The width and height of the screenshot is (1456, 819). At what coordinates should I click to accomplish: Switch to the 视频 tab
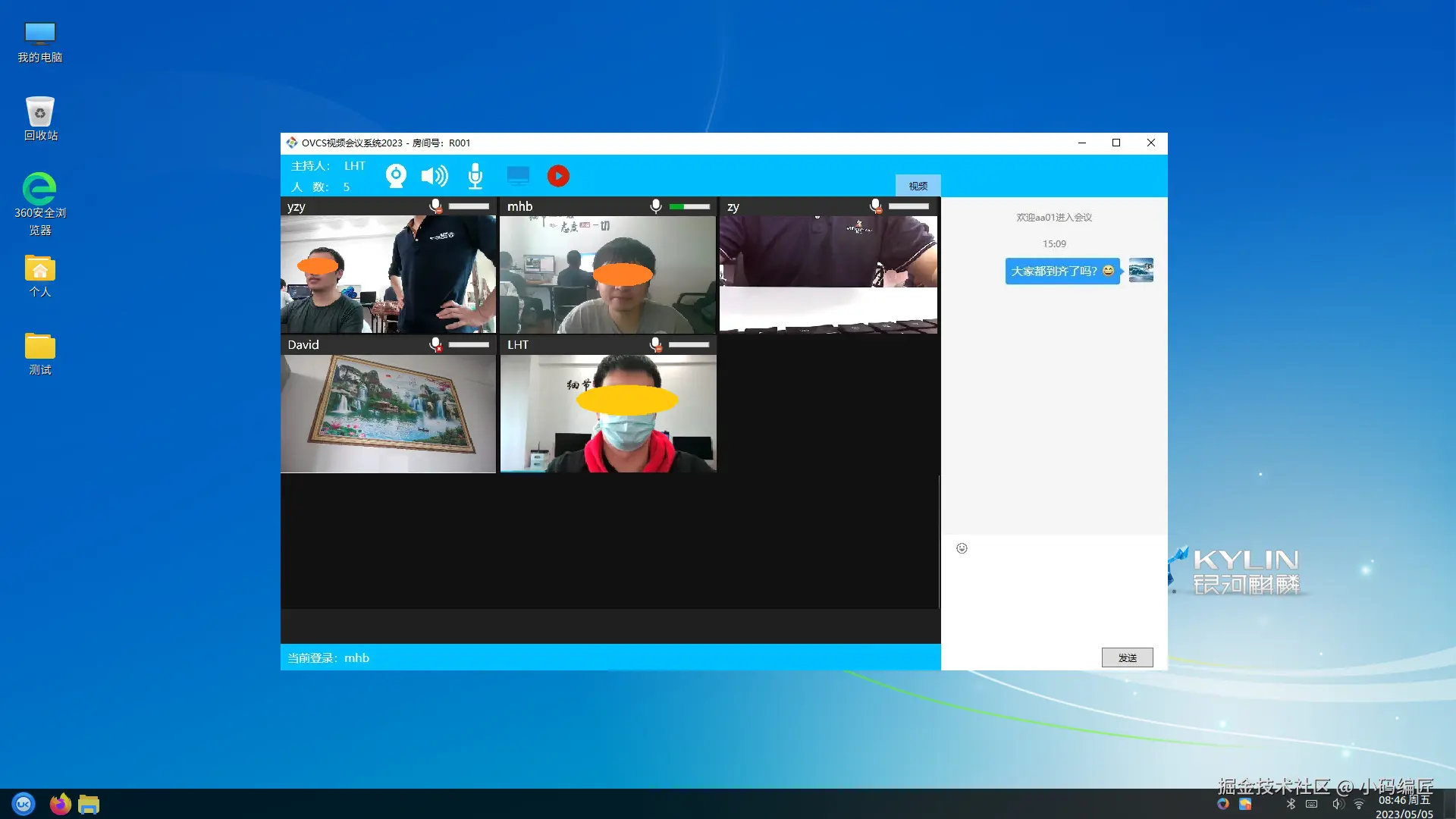(x=918, y=186)
